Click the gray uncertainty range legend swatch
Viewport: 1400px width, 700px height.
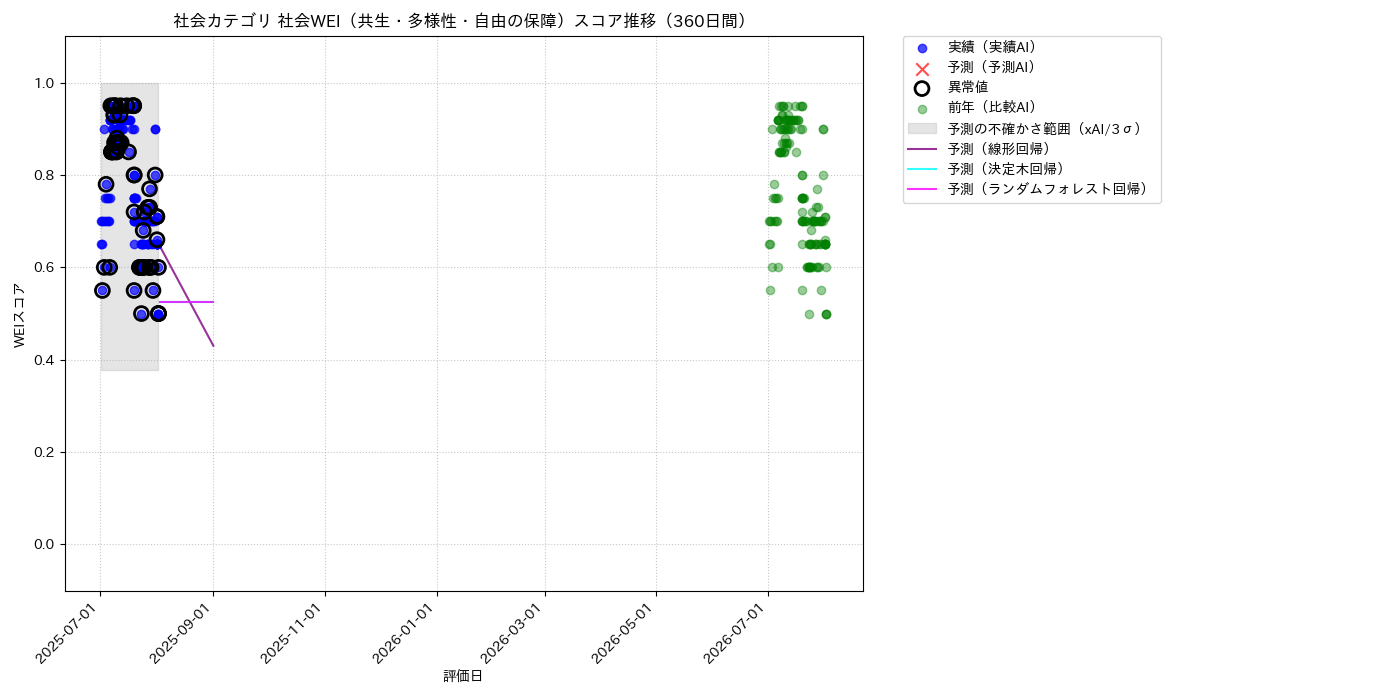point(922,129)
